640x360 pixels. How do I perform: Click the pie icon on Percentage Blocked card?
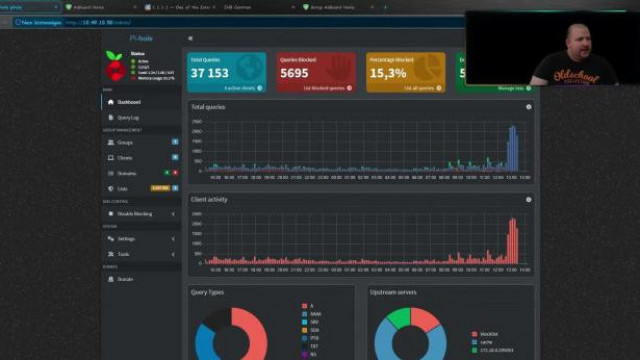pyautogui.click(x=427, y=67)
